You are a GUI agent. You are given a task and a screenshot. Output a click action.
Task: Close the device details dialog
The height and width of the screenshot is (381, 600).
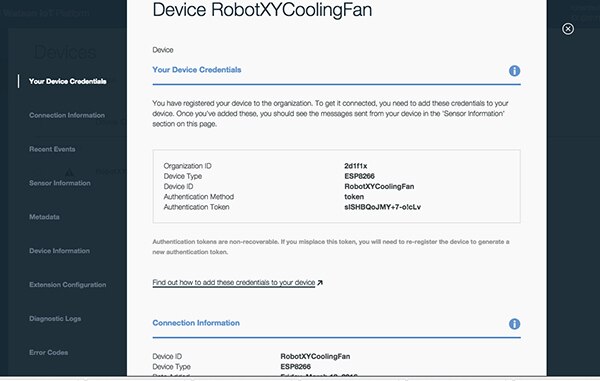pyautogui.click(x=567, y=29)
